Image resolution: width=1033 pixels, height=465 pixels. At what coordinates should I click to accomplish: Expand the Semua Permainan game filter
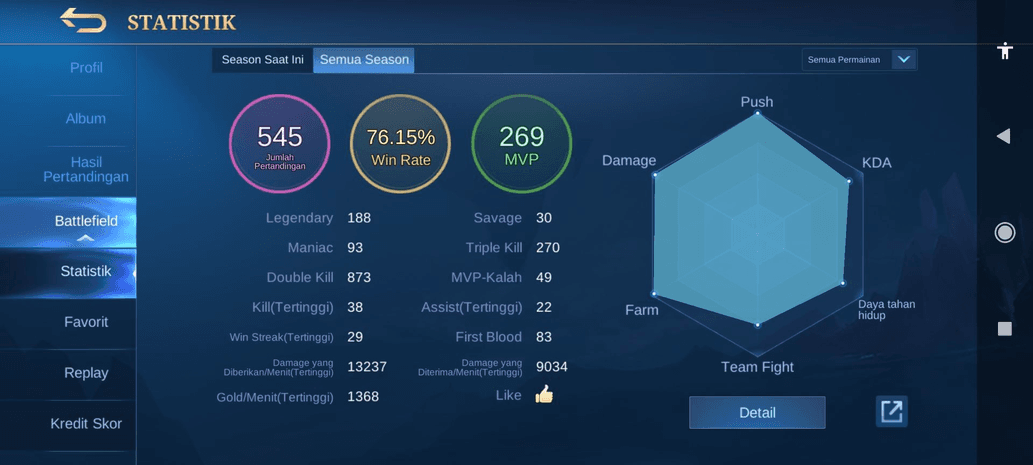click(845, 60)
